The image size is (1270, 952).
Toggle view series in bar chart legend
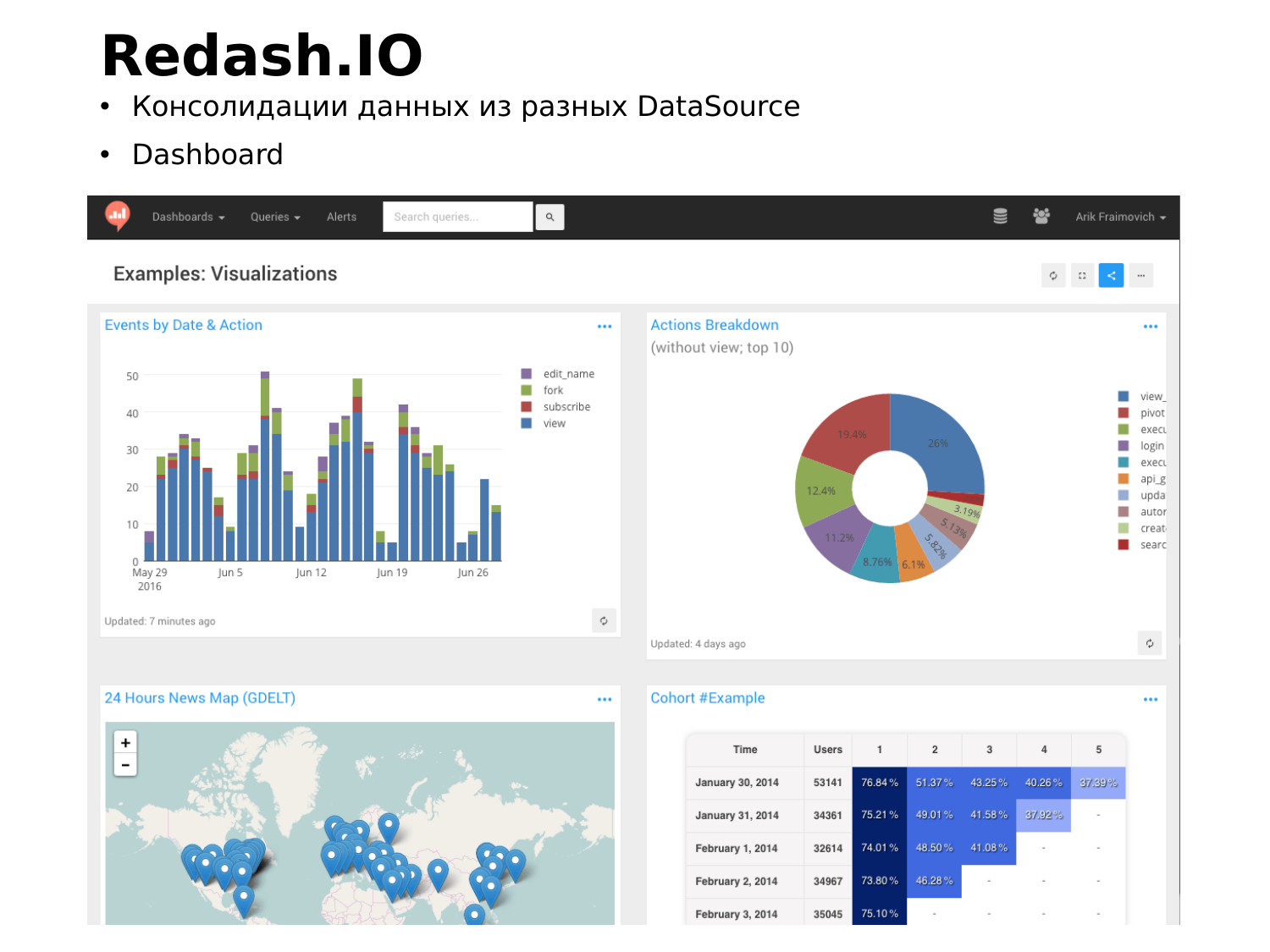point(543,423)
